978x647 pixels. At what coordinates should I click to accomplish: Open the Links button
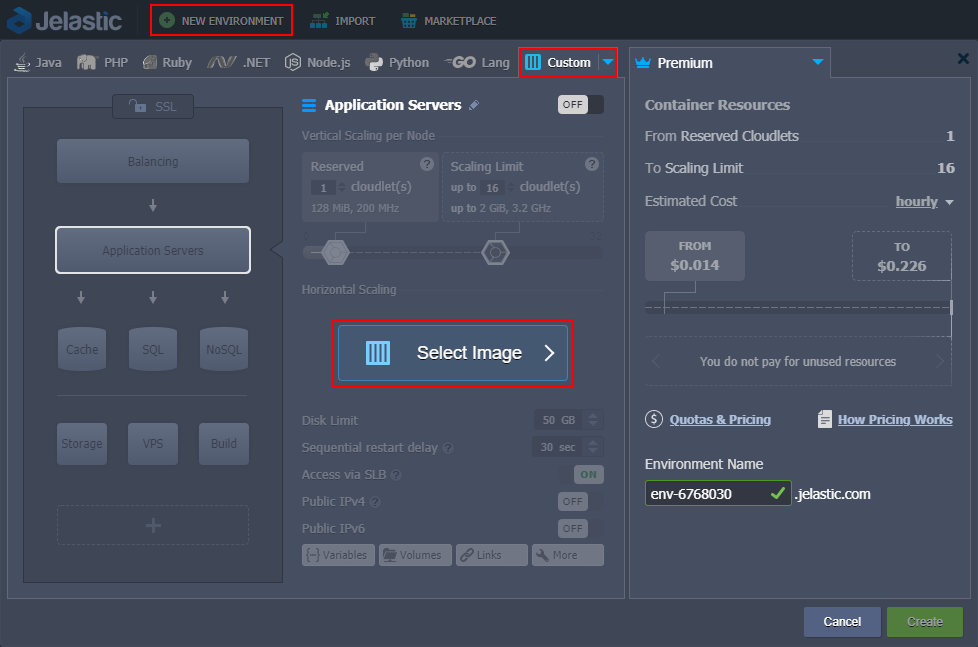(x=491, y=555)
